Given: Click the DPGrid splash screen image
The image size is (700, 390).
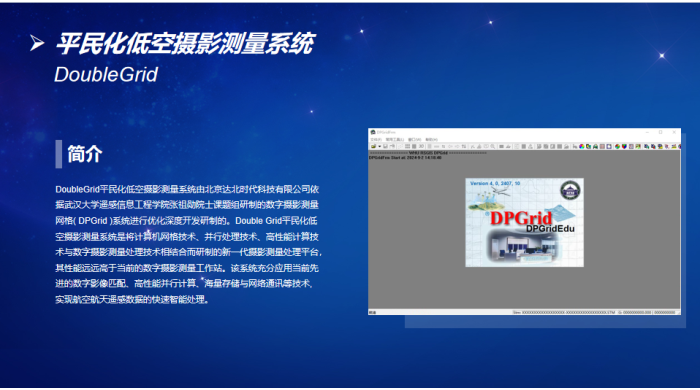Looking at the screenshot, I should click(x=524, y=223).
